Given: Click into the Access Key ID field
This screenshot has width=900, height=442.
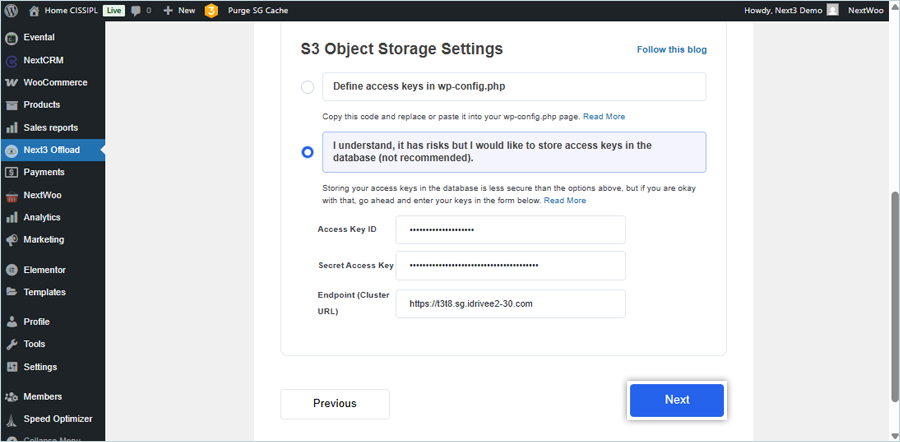Looking at the screenshot, I should (x=510, y=230).
